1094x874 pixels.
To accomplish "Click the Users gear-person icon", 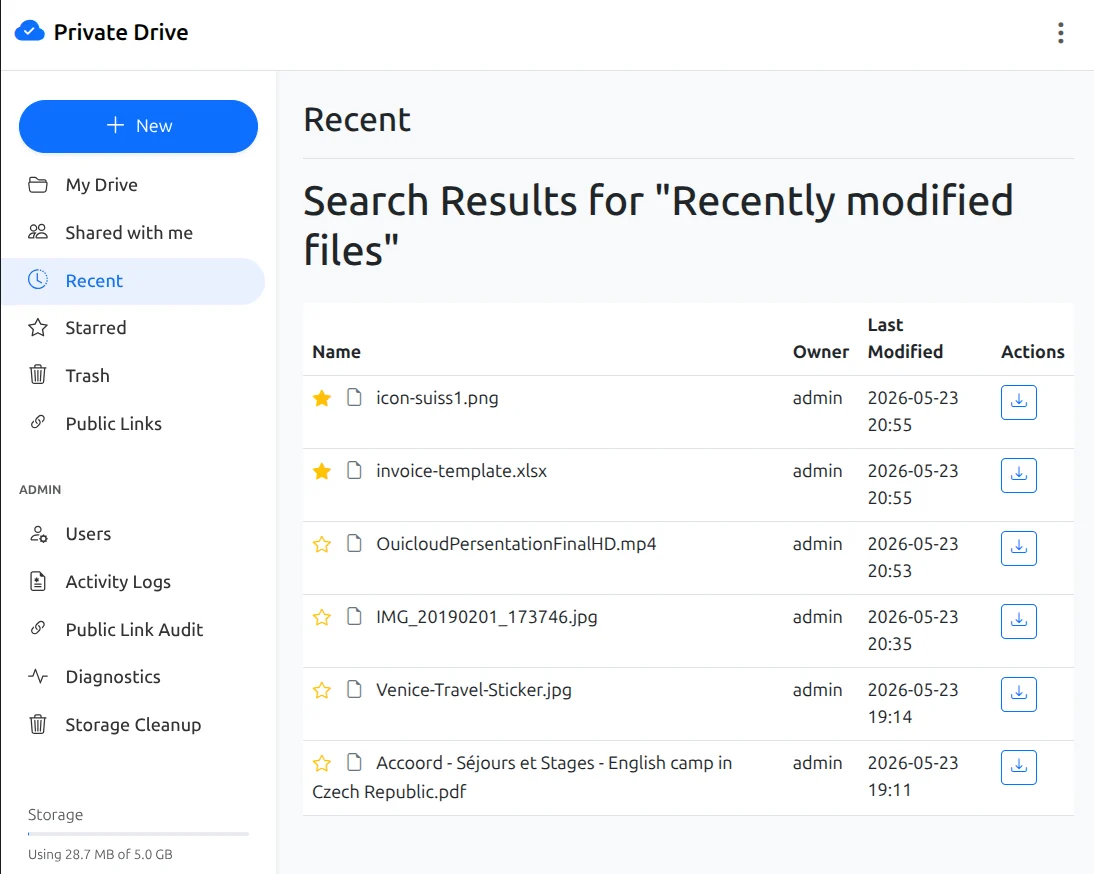I will pyautogui.click(x=38, y=534).
